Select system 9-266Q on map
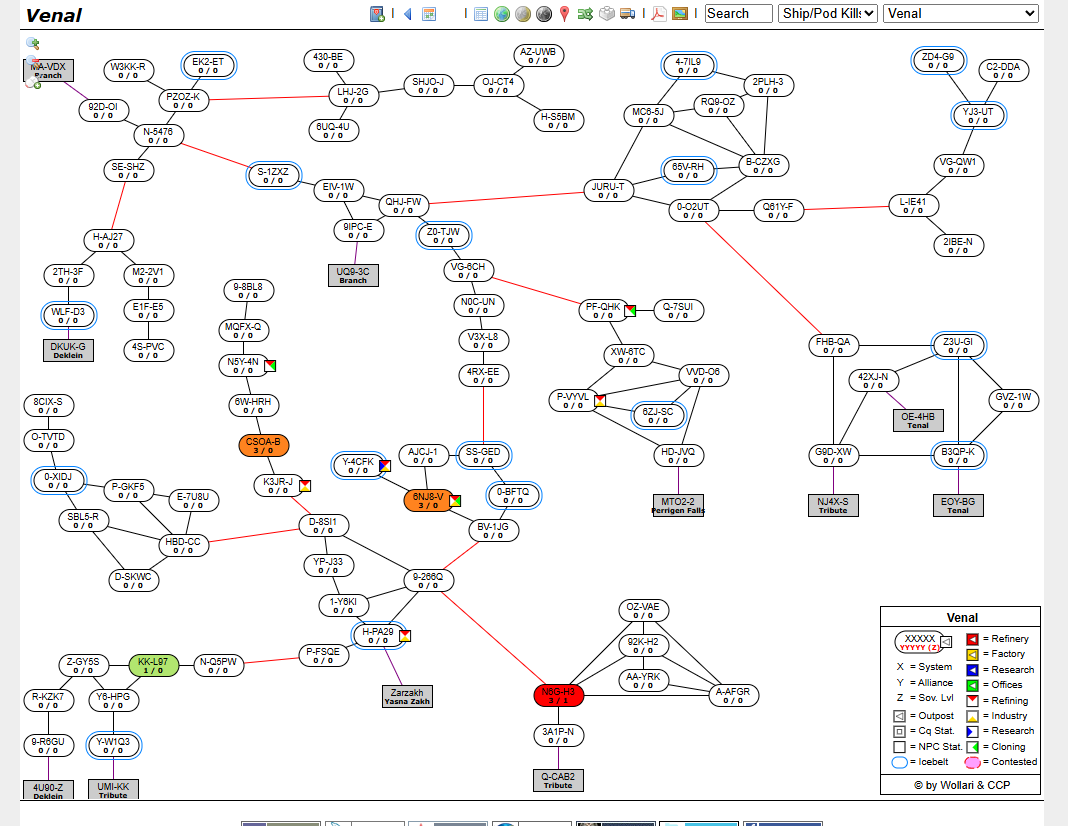The height and width of the screenshot is (826, 1068). pyautogui.click(x=428, y=580)
